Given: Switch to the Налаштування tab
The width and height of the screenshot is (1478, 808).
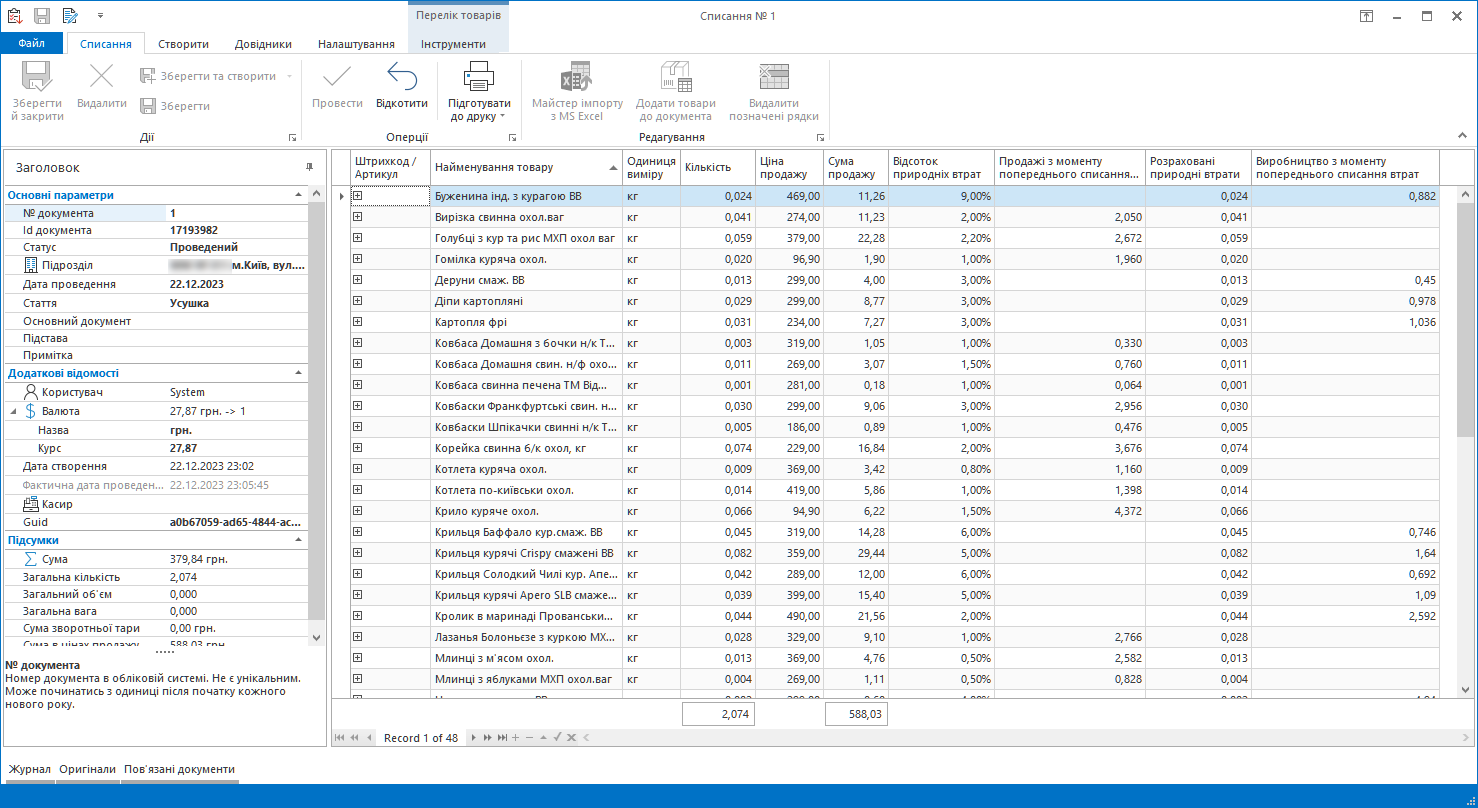Looking at the screenshot, I should pos(356,44).
